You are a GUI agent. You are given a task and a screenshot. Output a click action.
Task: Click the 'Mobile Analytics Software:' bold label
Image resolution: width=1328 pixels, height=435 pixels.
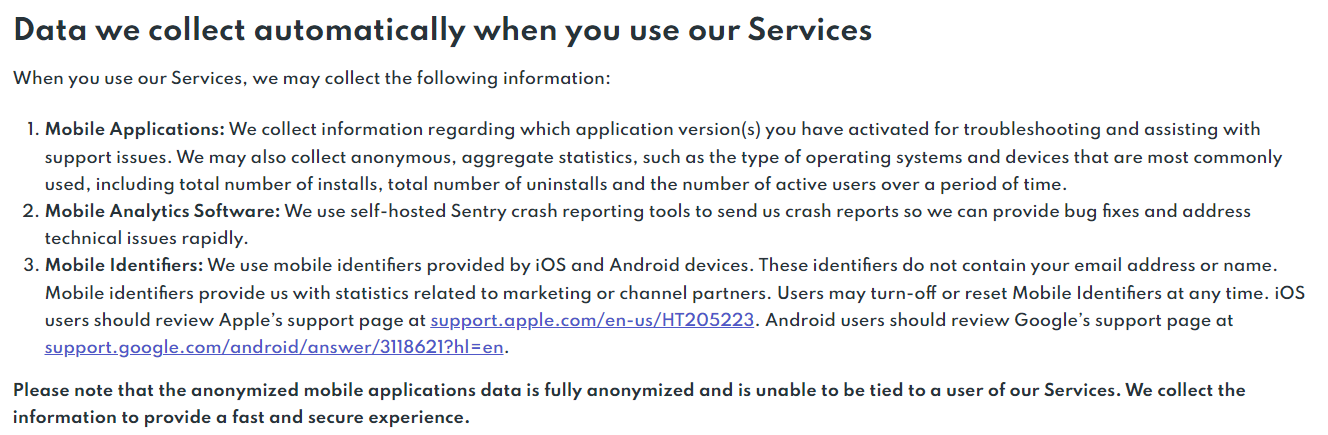click(x=163, y=211)
